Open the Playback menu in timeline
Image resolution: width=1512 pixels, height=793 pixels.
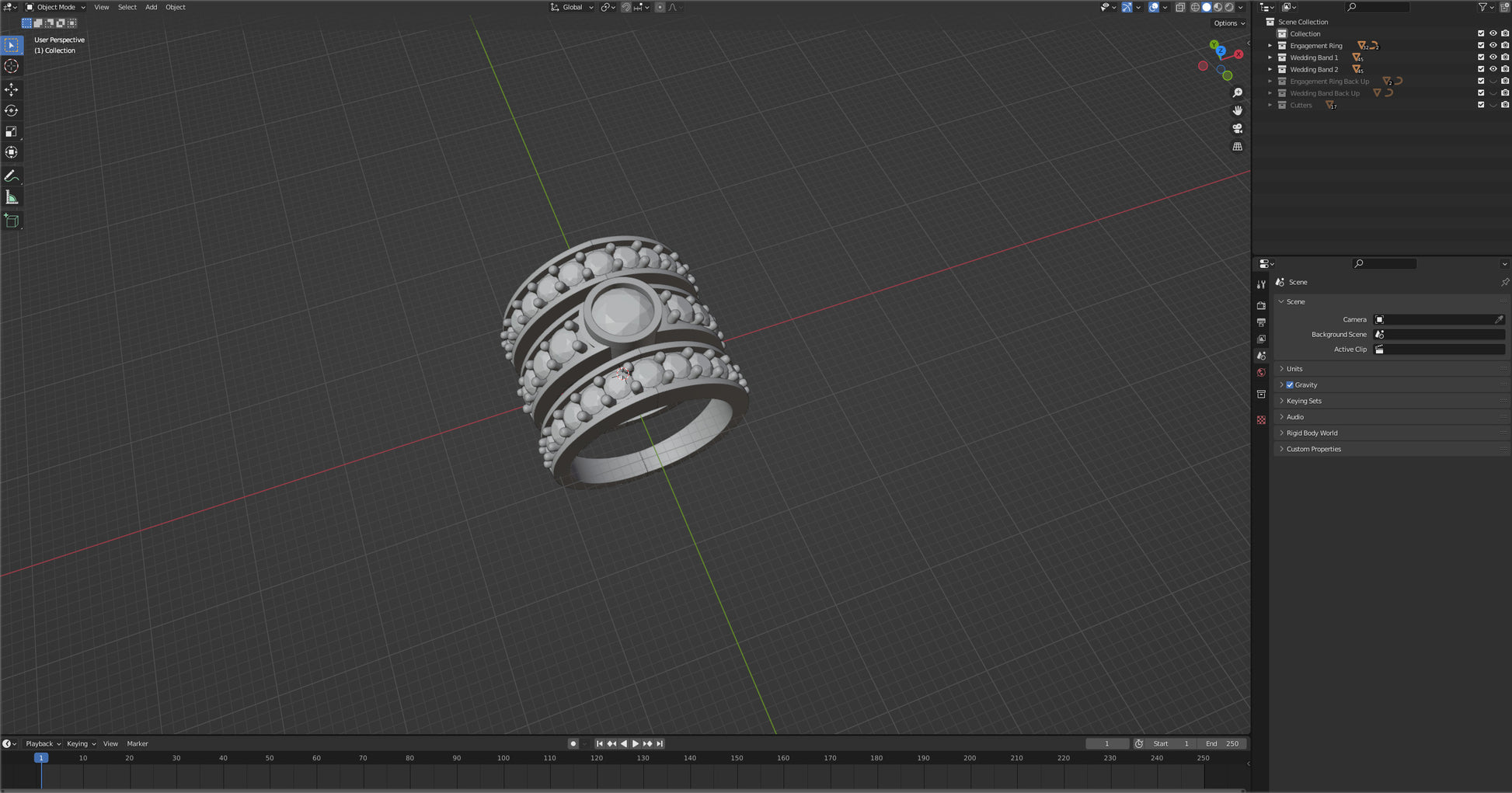43,743
